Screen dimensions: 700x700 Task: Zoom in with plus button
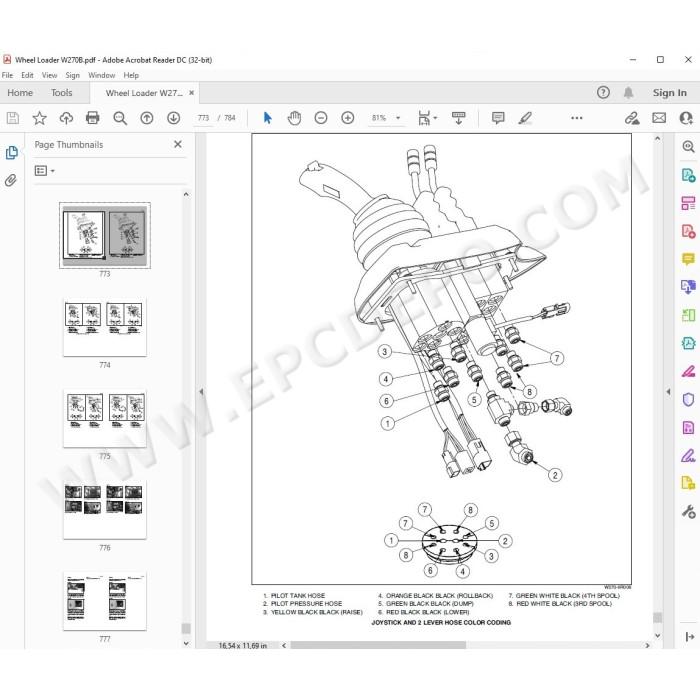click(x=347, y=118)
